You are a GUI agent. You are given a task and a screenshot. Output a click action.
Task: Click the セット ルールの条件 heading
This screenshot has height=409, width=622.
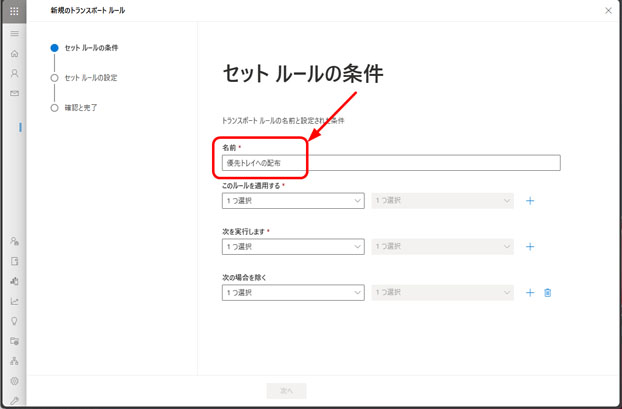(x=303, y=74)
